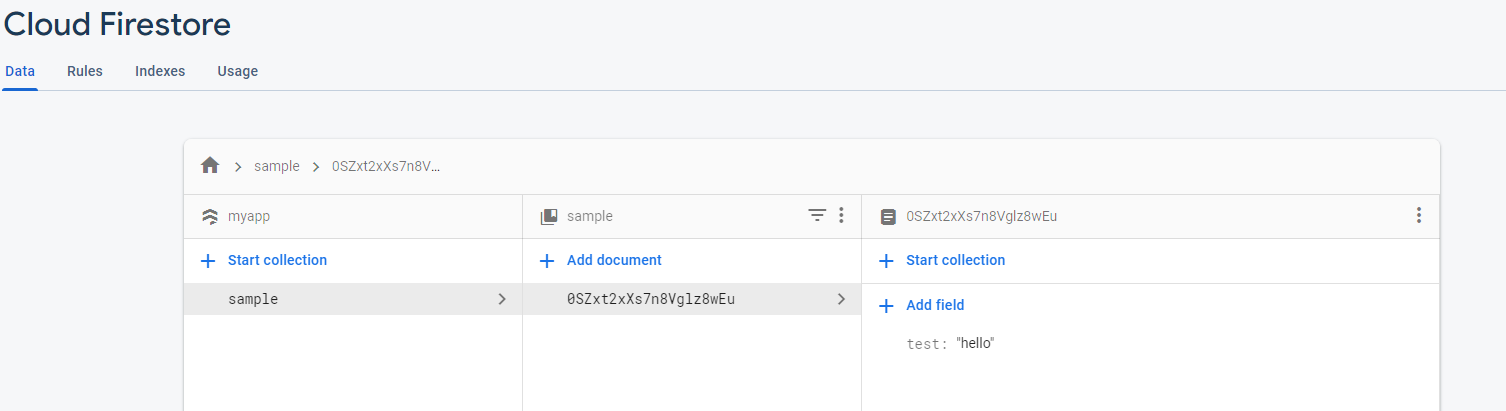Click the myapp database icon
The height and width of the screenshot is (411, 1506).
210,216
